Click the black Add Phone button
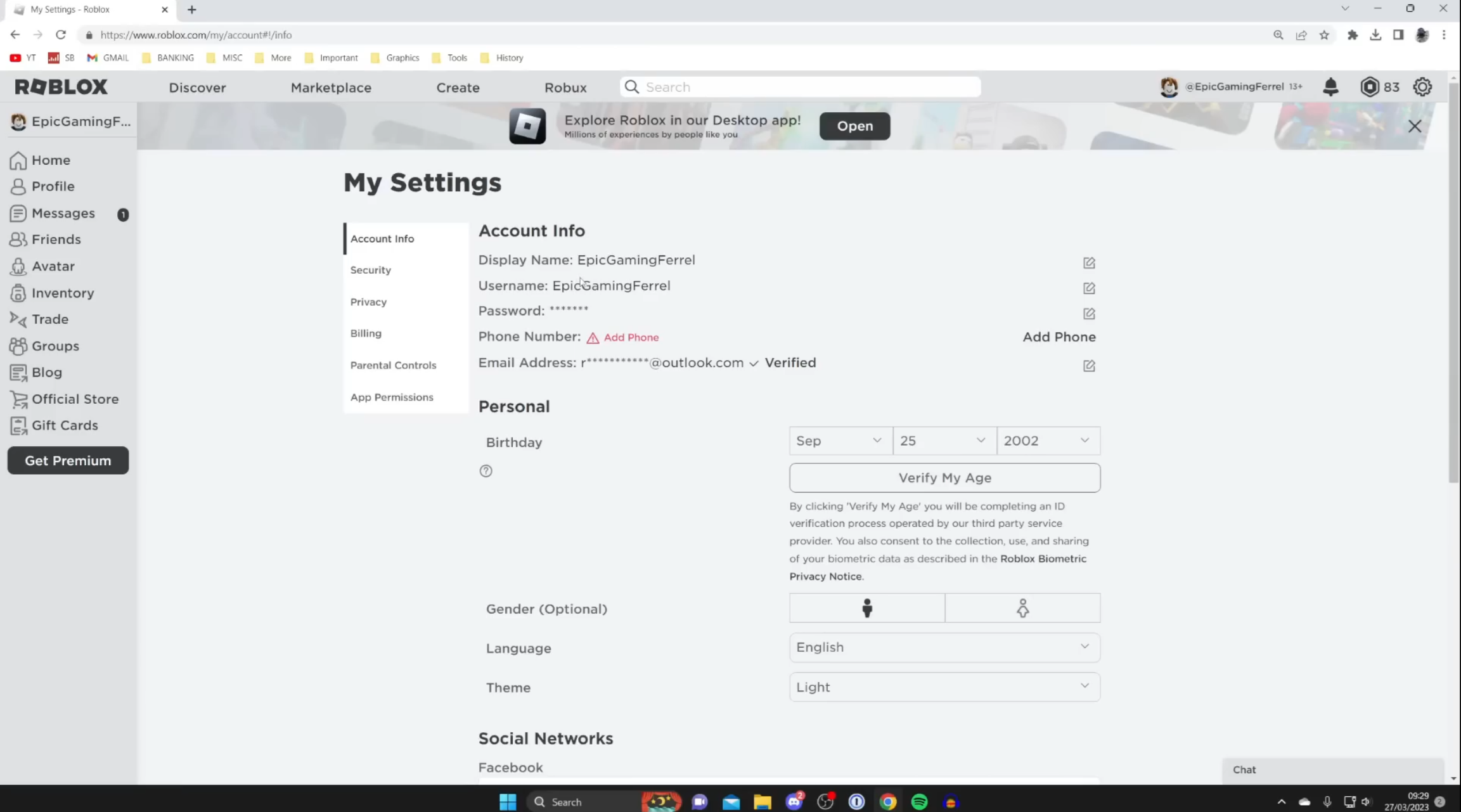Screen dimensions: 1461x812 pos(1059,337)
